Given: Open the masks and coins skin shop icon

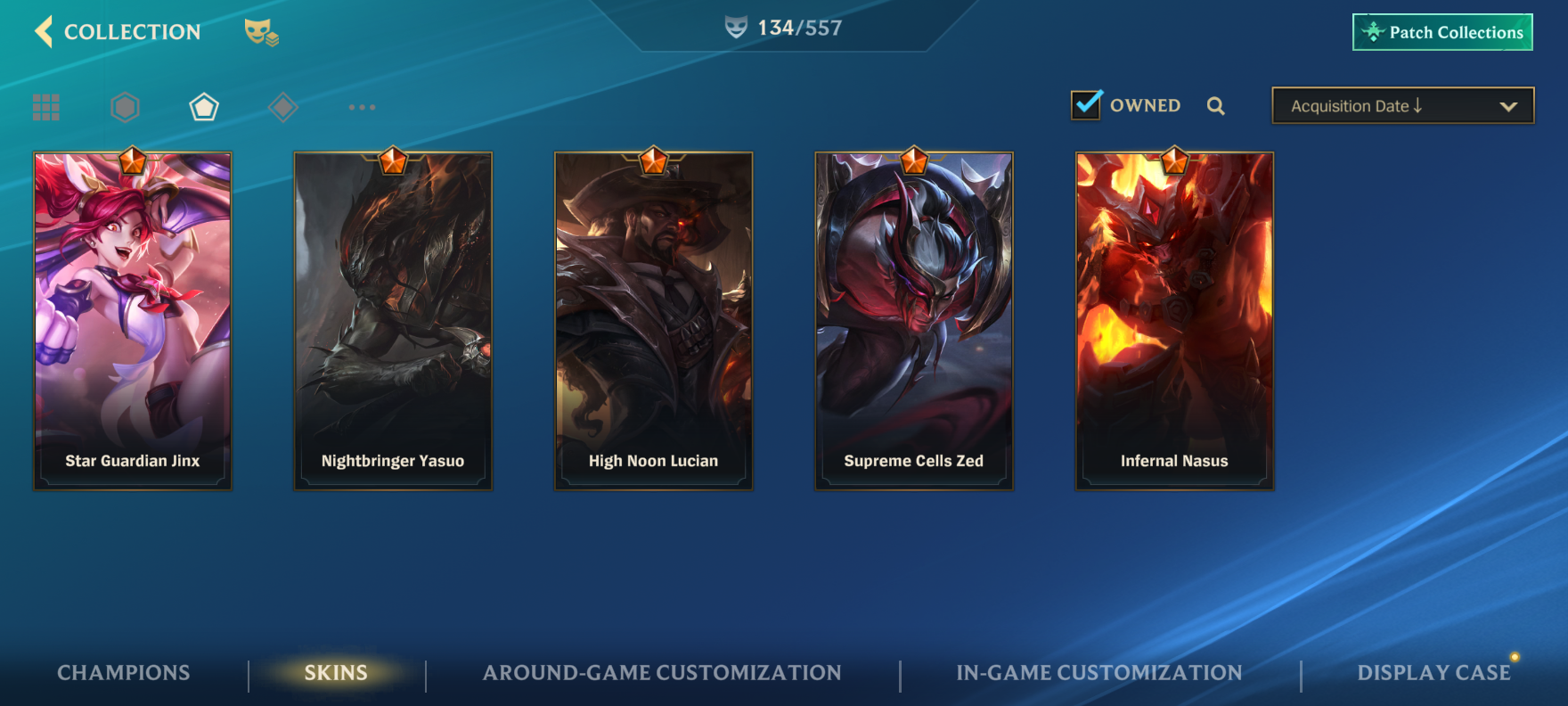Looking at the screenshot, I should point(262,32).
